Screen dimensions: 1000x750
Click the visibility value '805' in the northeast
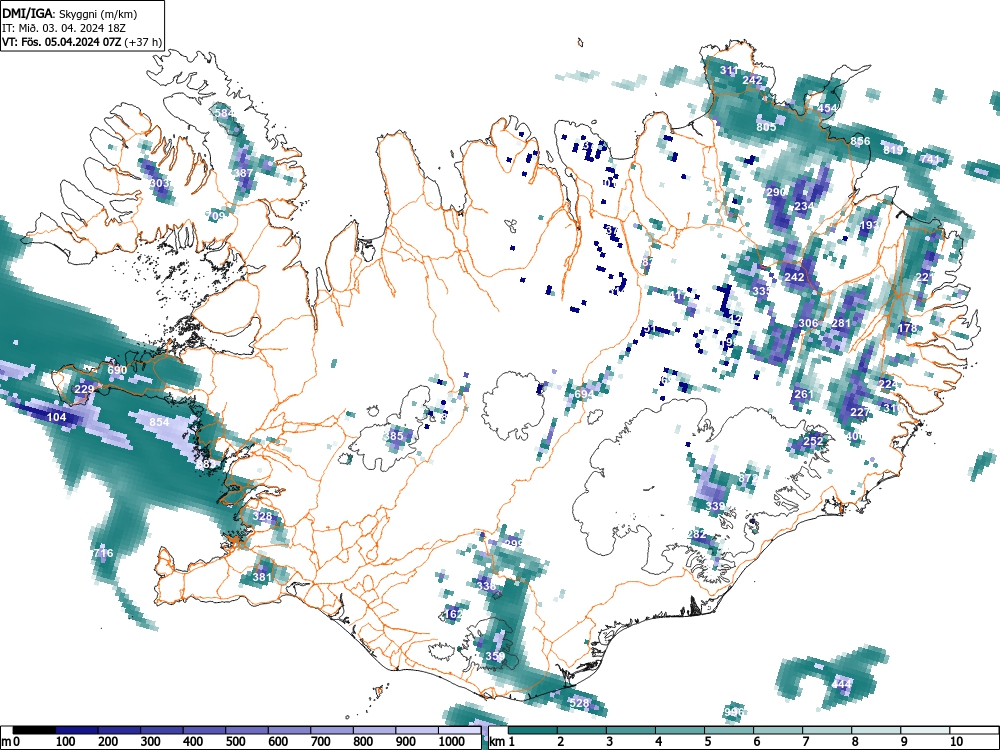click(x=766, y=127)
